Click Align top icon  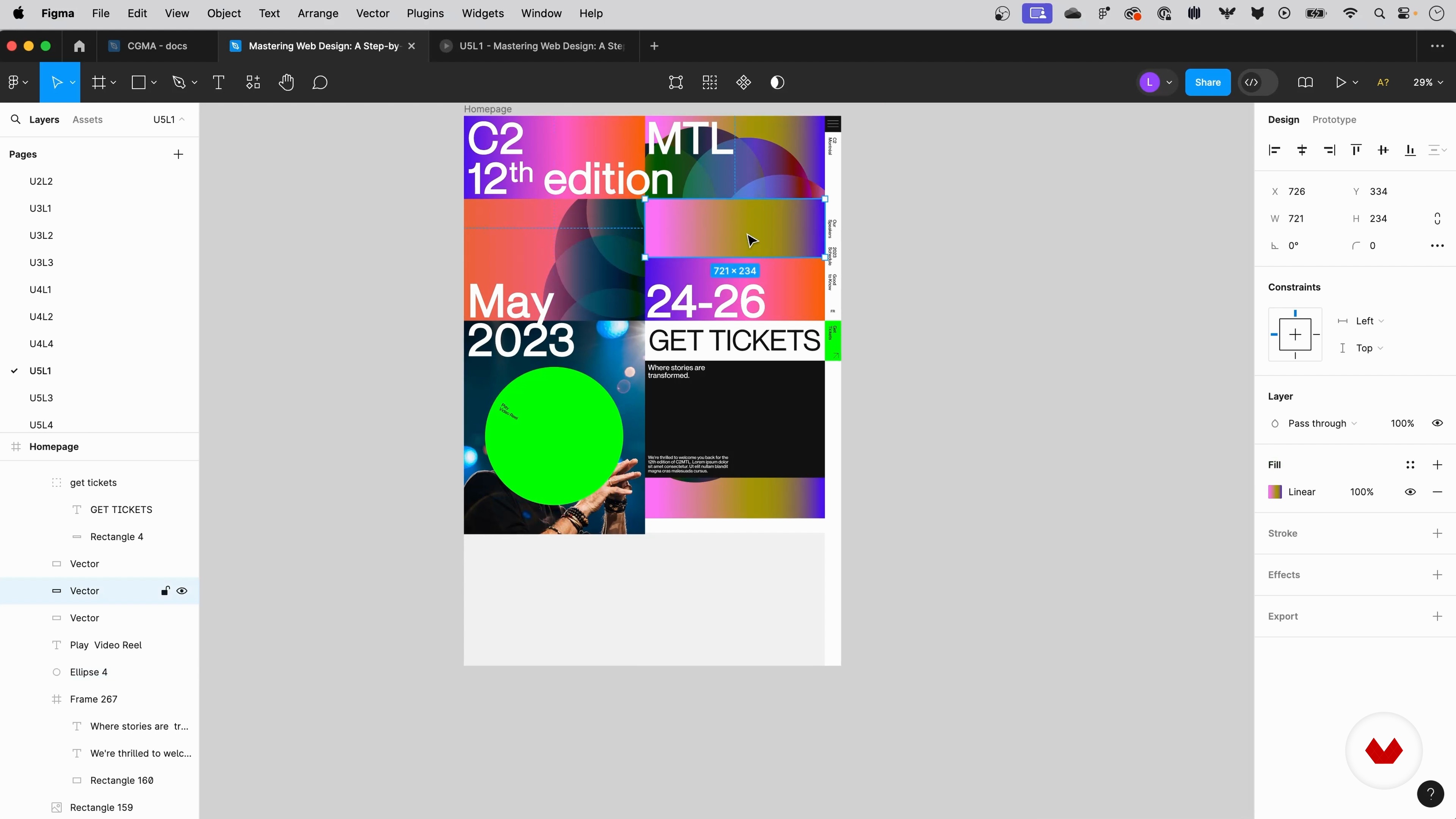(1356, 150)
